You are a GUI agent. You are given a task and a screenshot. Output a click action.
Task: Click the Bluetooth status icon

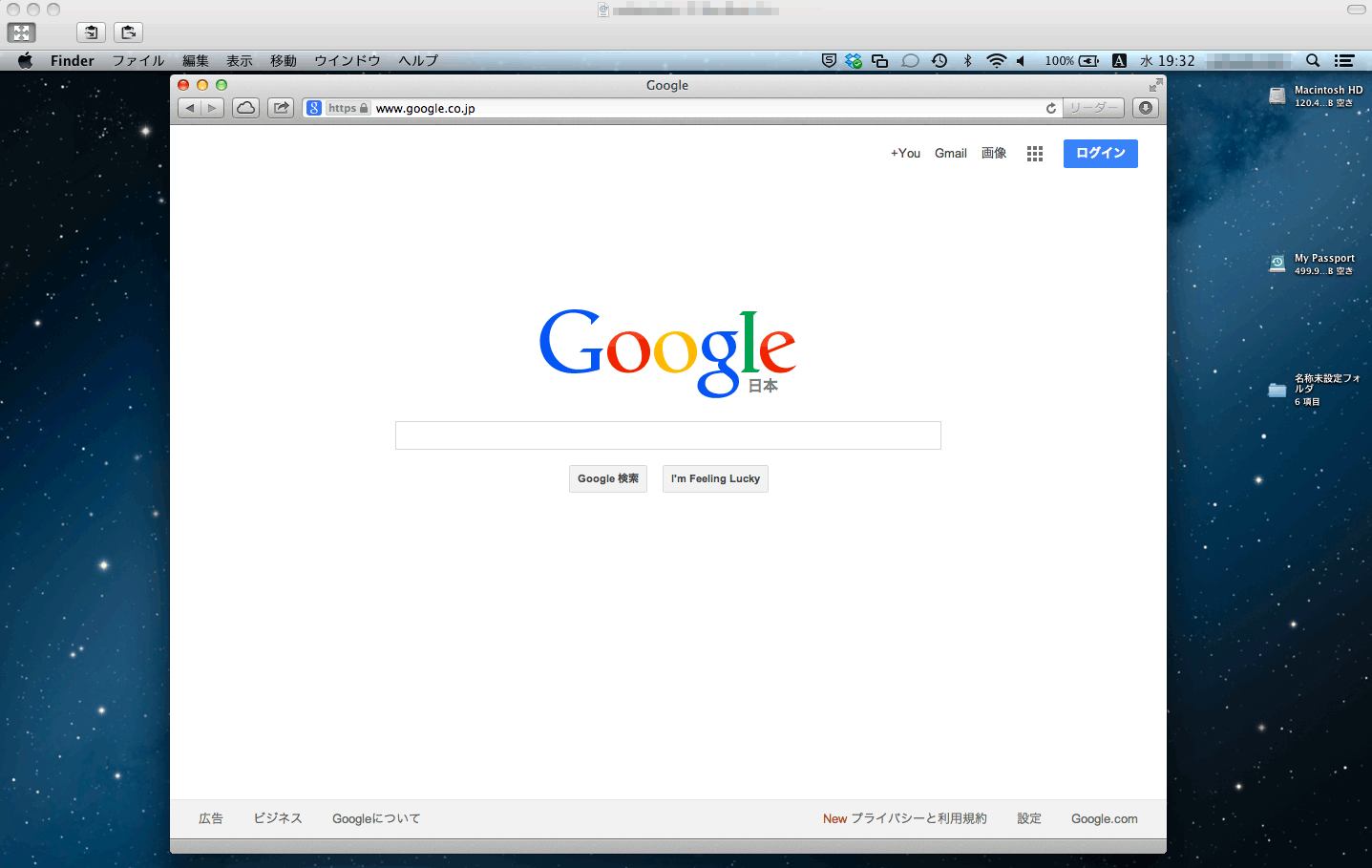tap(967, 60)
